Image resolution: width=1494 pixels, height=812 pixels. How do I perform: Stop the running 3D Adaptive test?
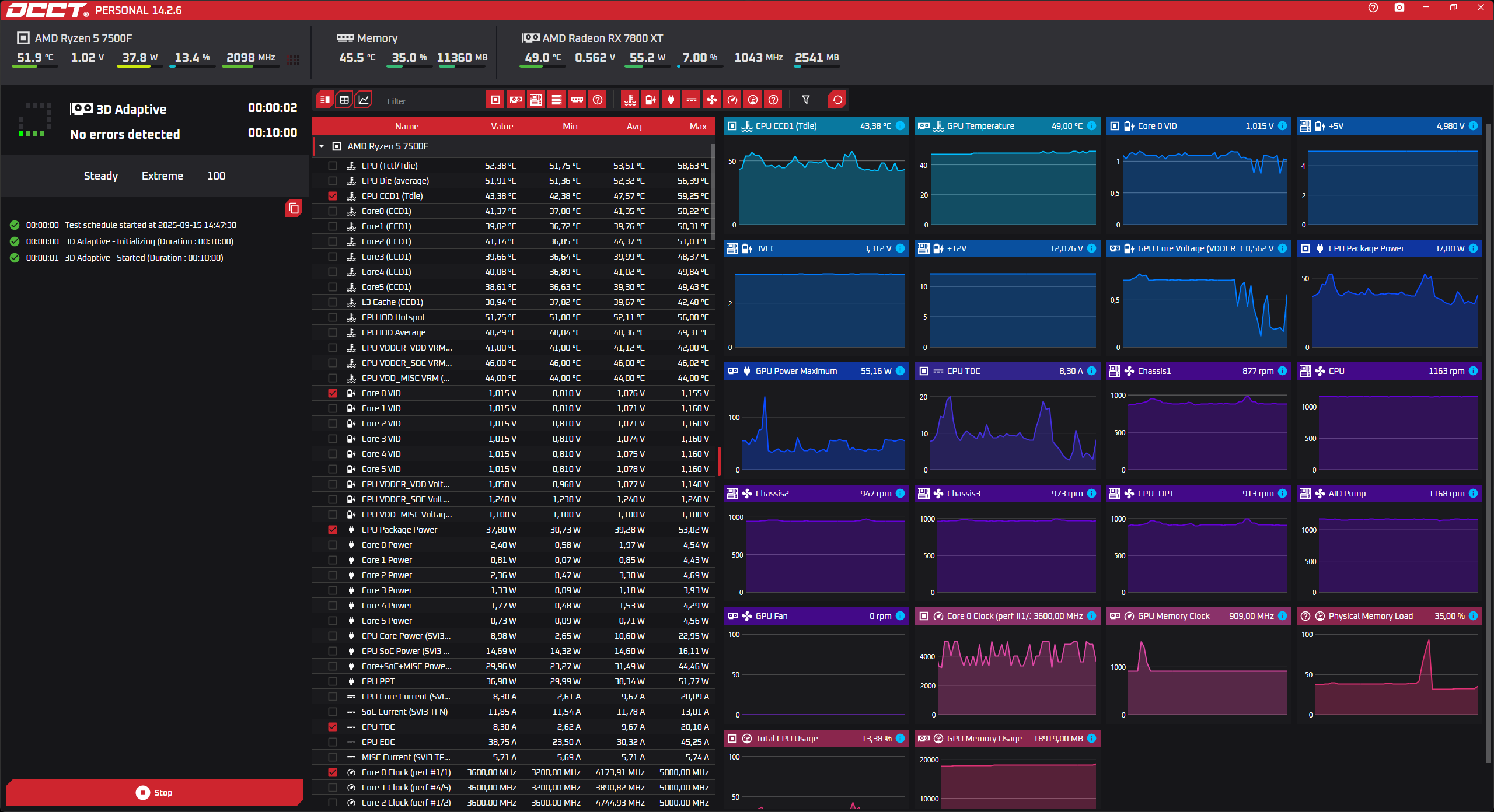coord(155,792)
